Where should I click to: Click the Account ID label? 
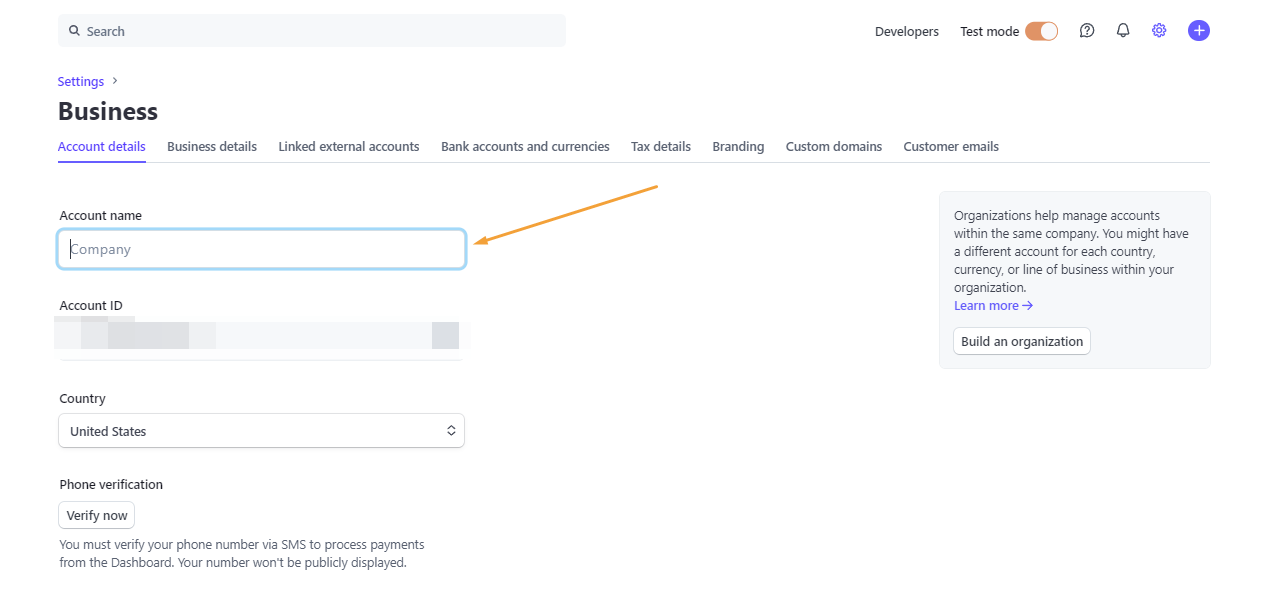click(x=91, y=305)
